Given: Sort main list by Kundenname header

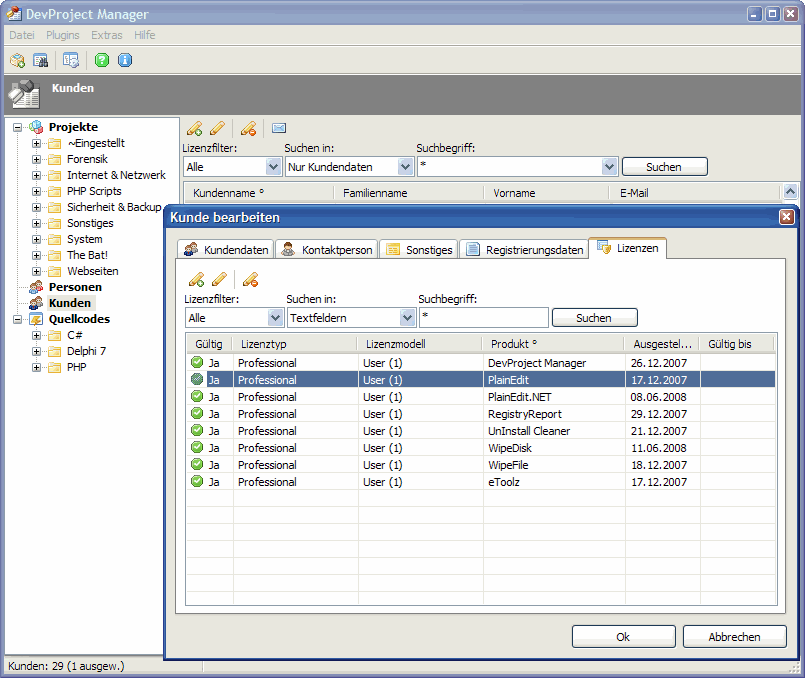Looking at the screenshot, I should point(259,193).
